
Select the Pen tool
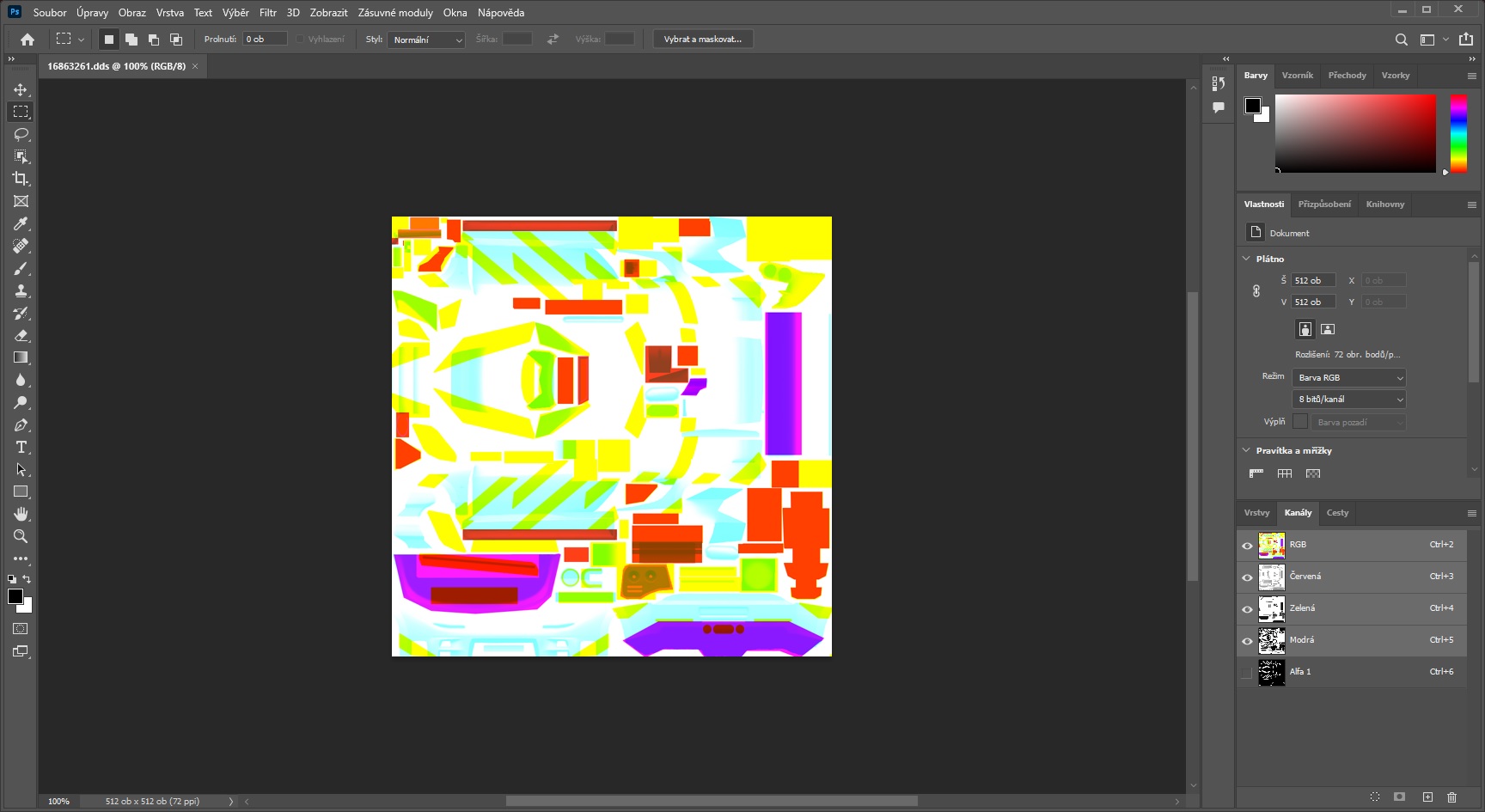21,424
